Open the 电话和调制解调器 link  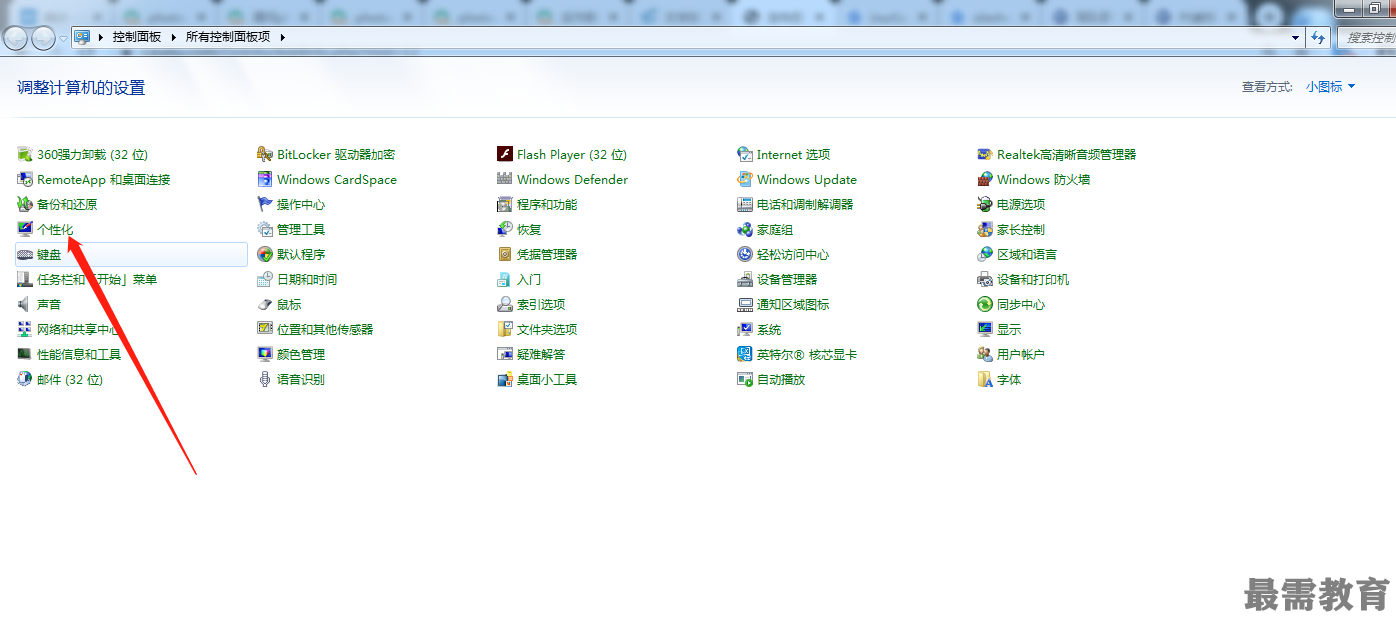coord(805,204)
